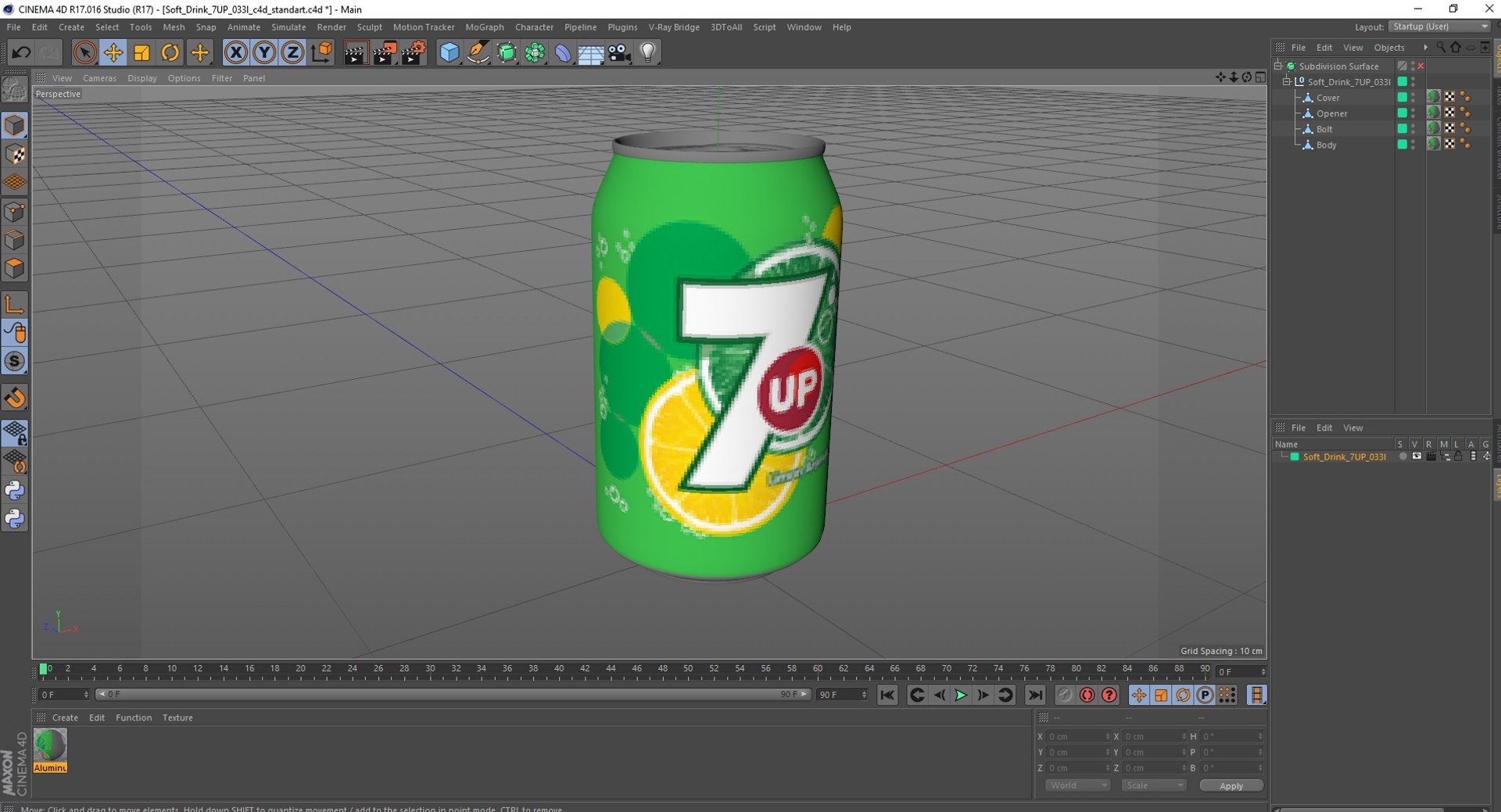Image resolution: width=1501 pixels, height=812 pixels.
Task: Open the Simulate menu
Action: 288,27
